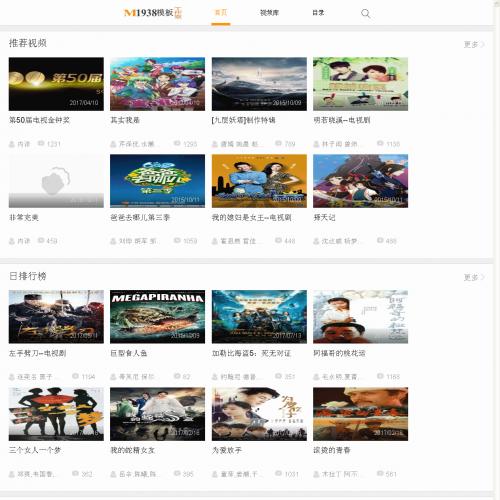This screenshot has width=500, height=500.
Task: Open the 我的媳妇是女王 orange poster thumbnail
Action: [259, 181]
